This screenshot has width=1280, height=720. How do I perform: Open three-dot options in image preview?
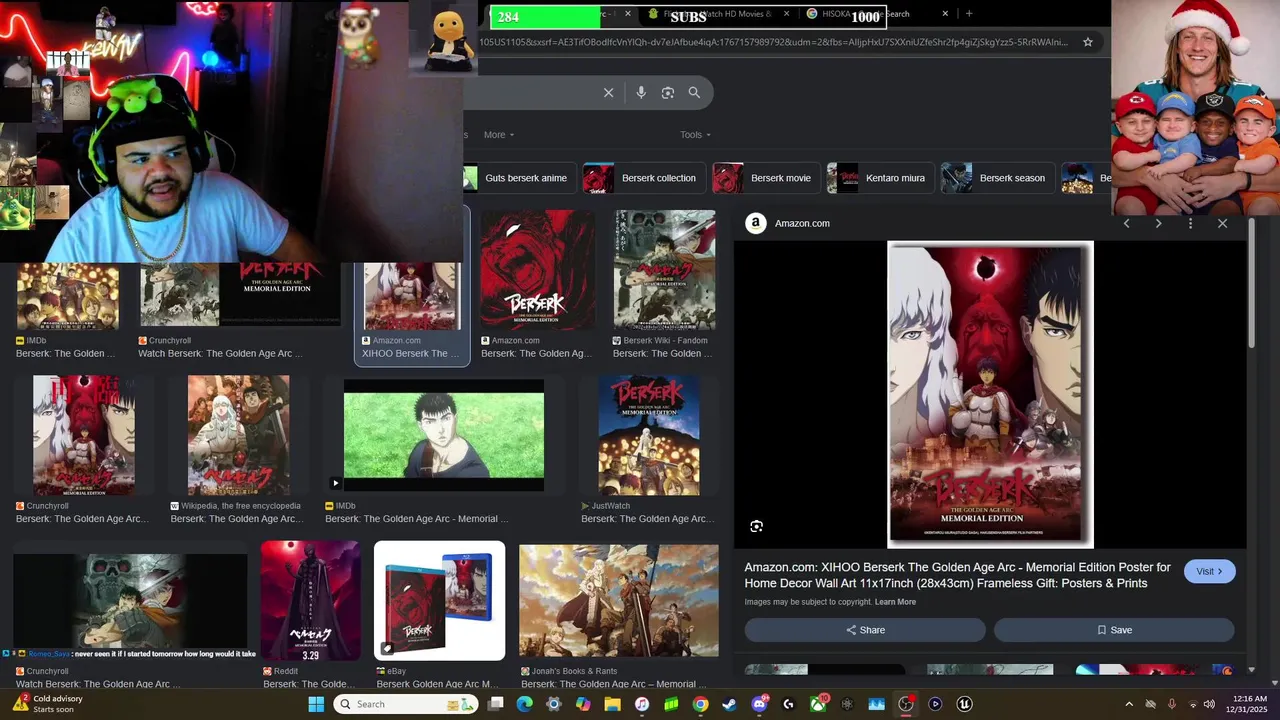click(1190, 223)
